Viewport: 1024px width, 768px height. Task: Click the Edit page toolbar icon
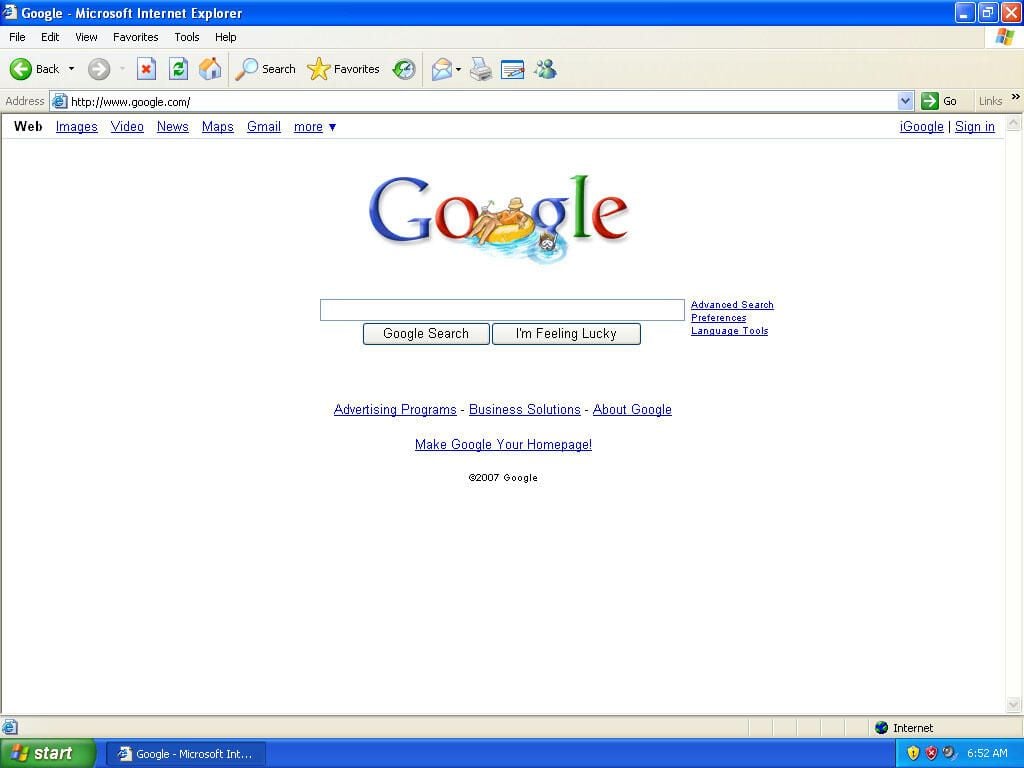513,69
